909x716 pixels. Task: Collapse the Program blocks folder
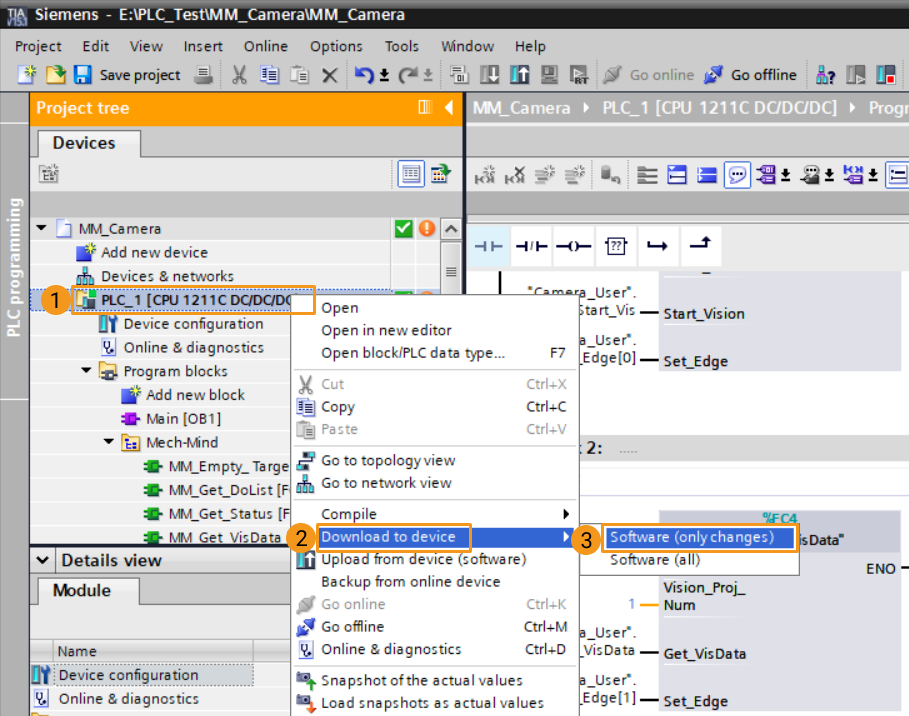click(x=86, y=371)
